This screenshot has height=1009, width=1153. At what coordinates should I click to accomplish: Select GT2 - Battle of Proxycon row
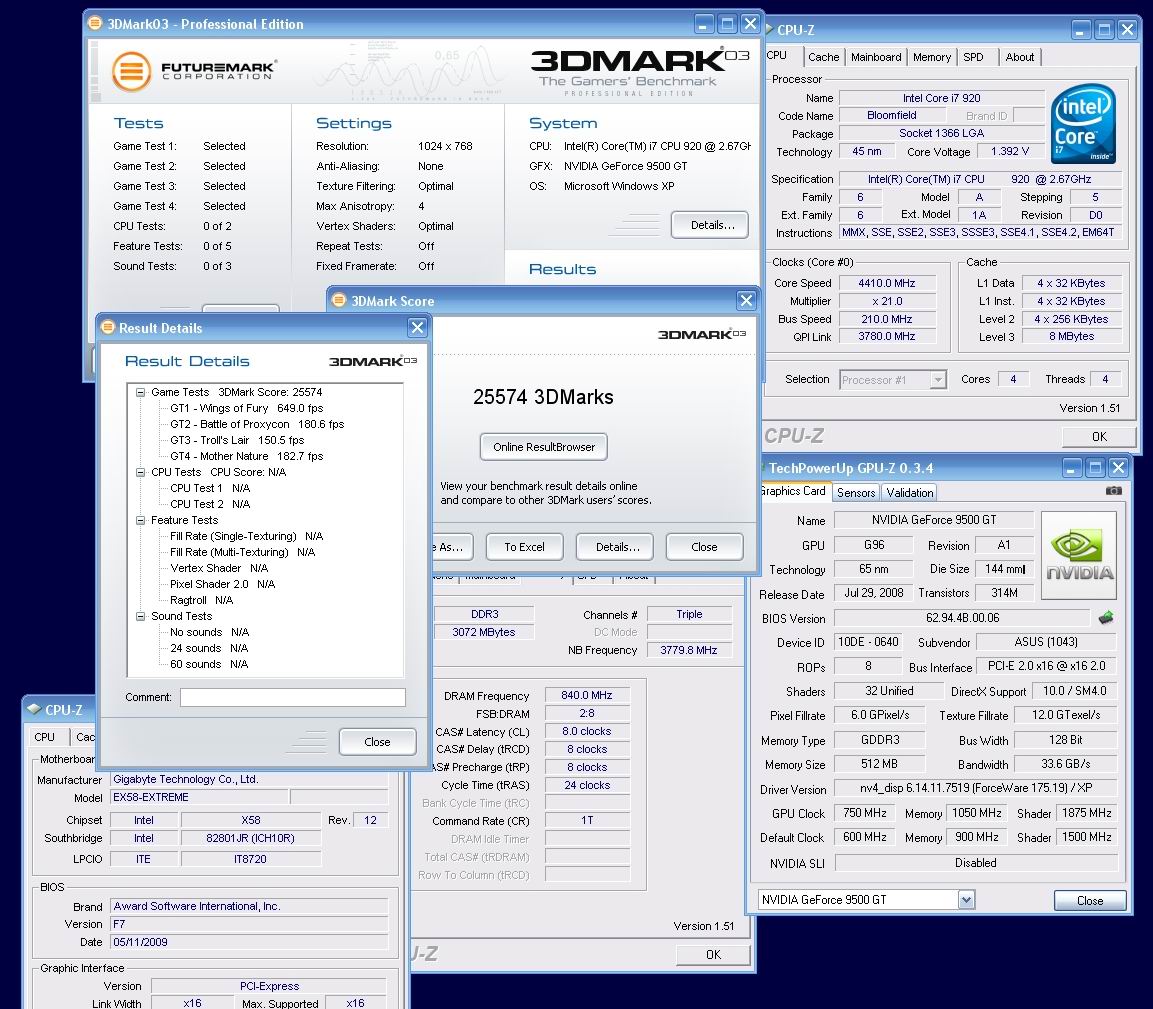click(x=257, y=424)
